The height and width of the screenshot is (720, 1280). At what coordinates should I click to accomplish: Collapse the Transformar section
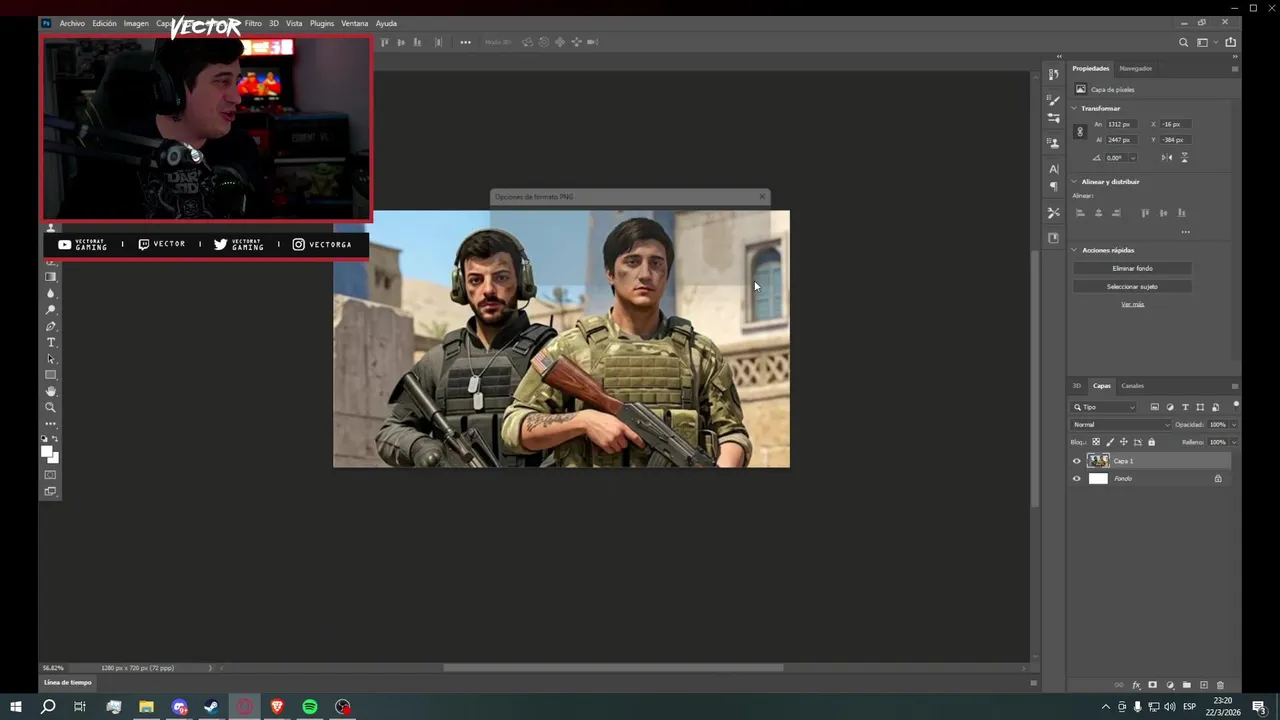pos(1075,108)
